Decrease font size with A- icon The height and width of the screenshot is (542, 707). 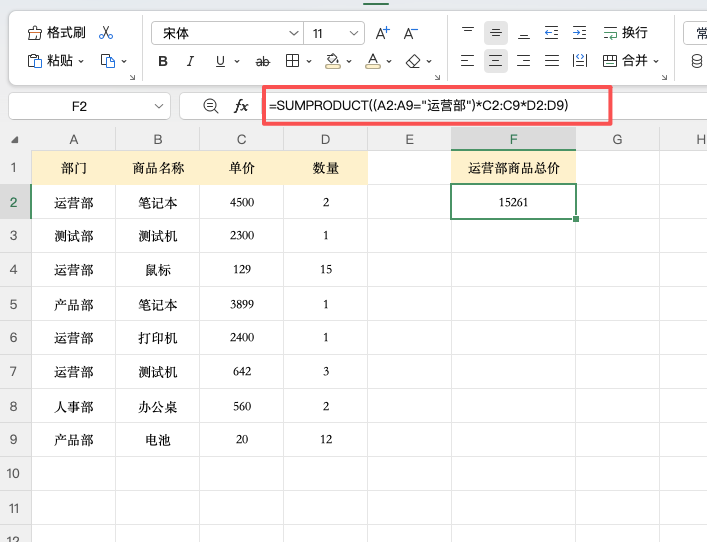[x=410, y=33]
